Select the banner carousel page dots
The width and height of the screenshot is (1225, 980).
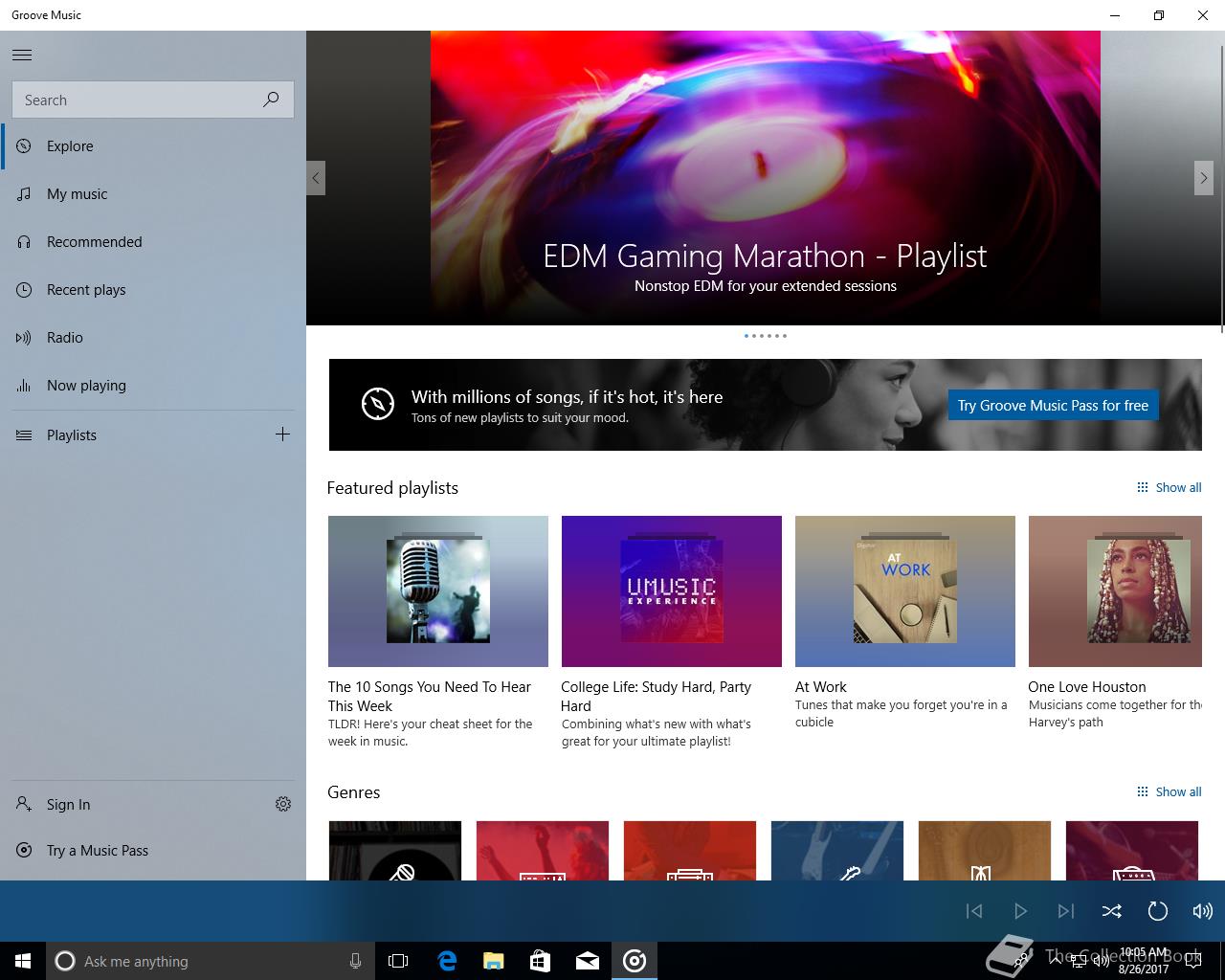pyautogui.click(x=766, y=336)
